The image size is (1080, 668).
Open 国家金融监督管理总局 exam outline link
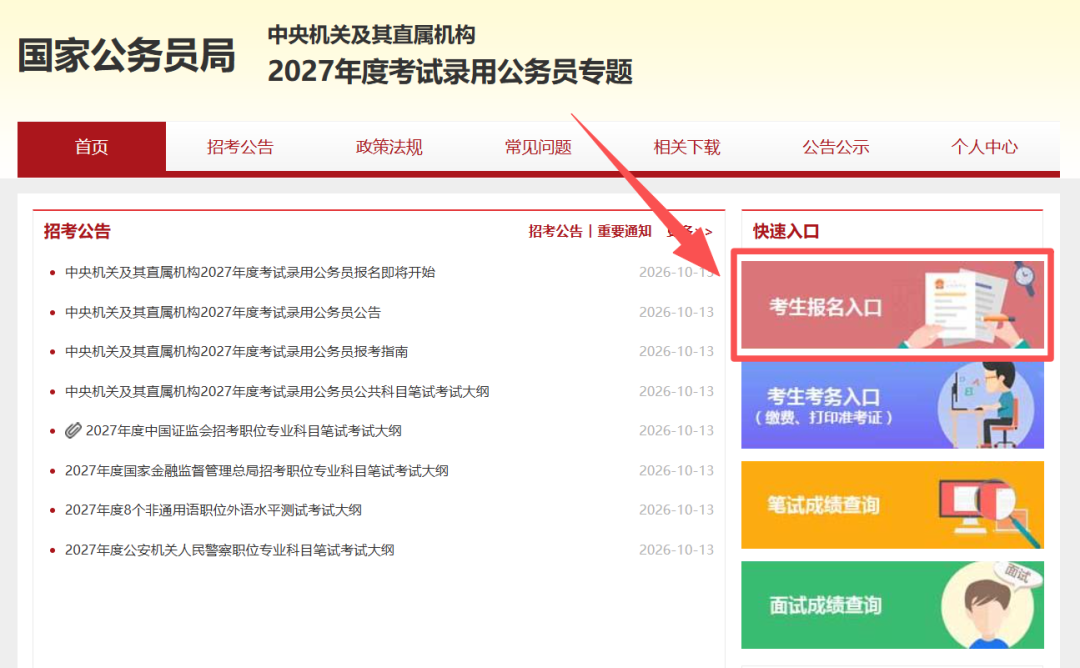pos(257,471)
